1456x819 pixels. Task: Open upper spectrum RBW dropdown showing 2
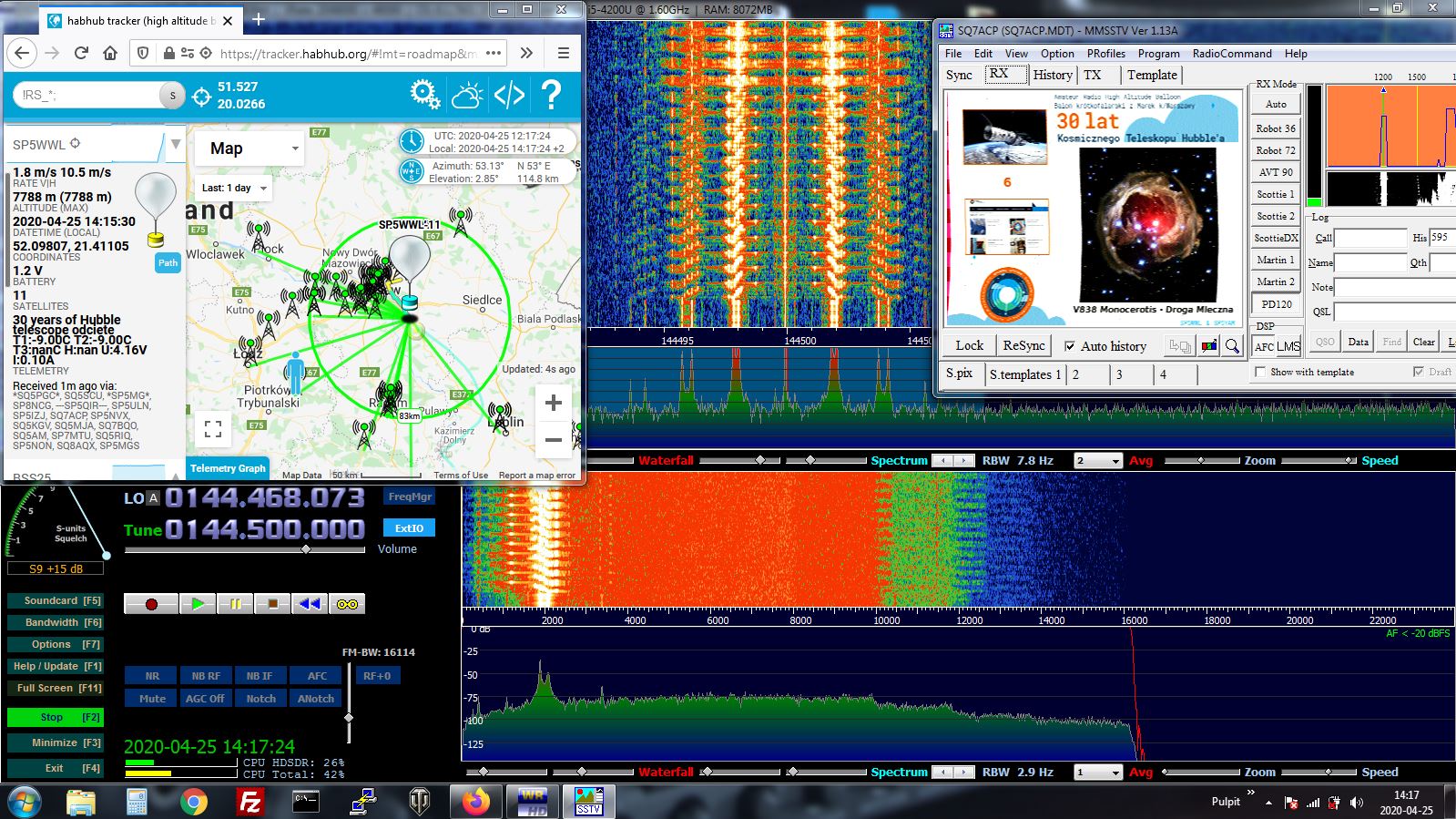tap(1098, 461)
